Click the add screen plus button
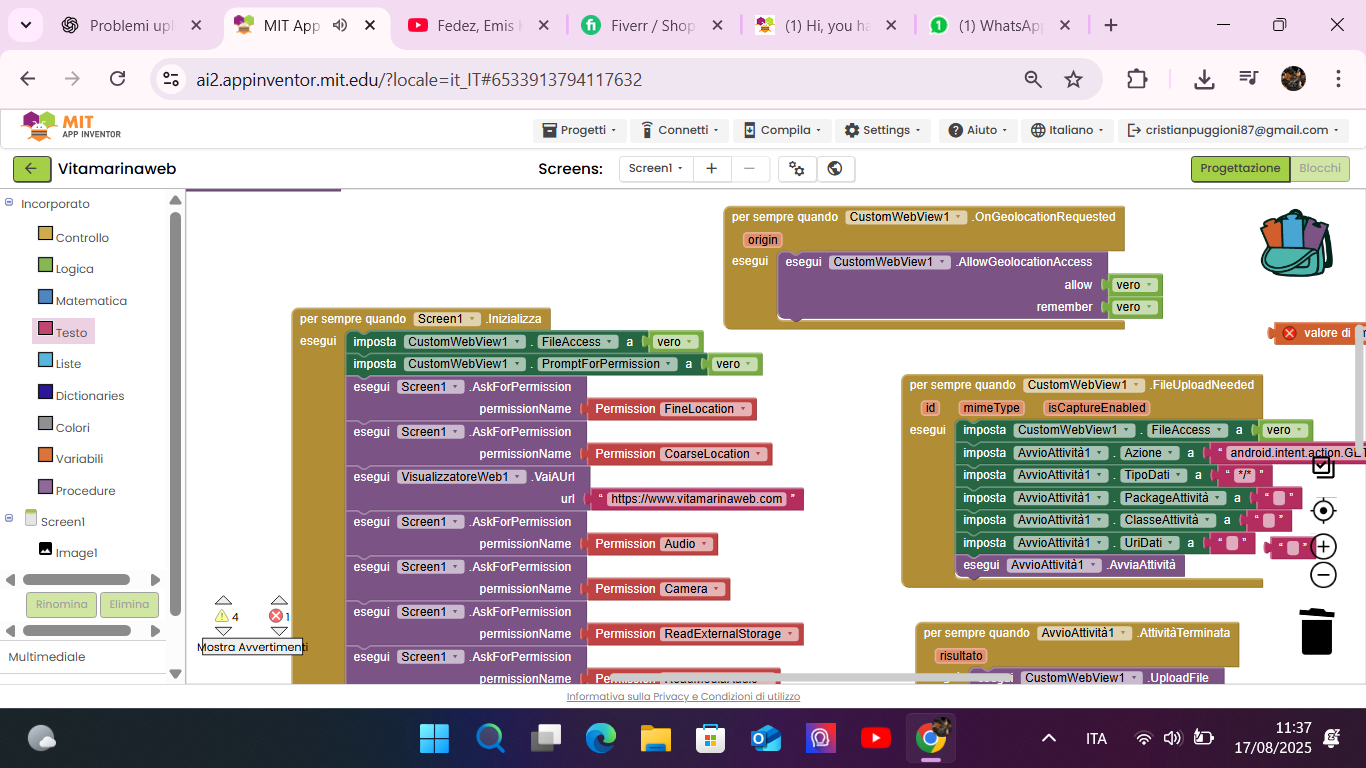 (x=711, y=169)
